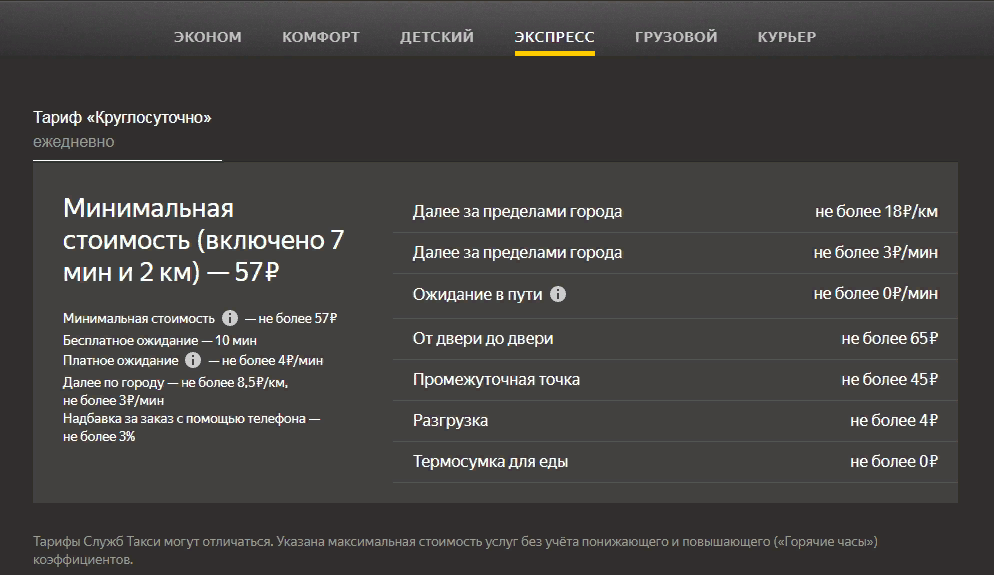Switch to the ЭКОНОМ tab

pos(207,37)
